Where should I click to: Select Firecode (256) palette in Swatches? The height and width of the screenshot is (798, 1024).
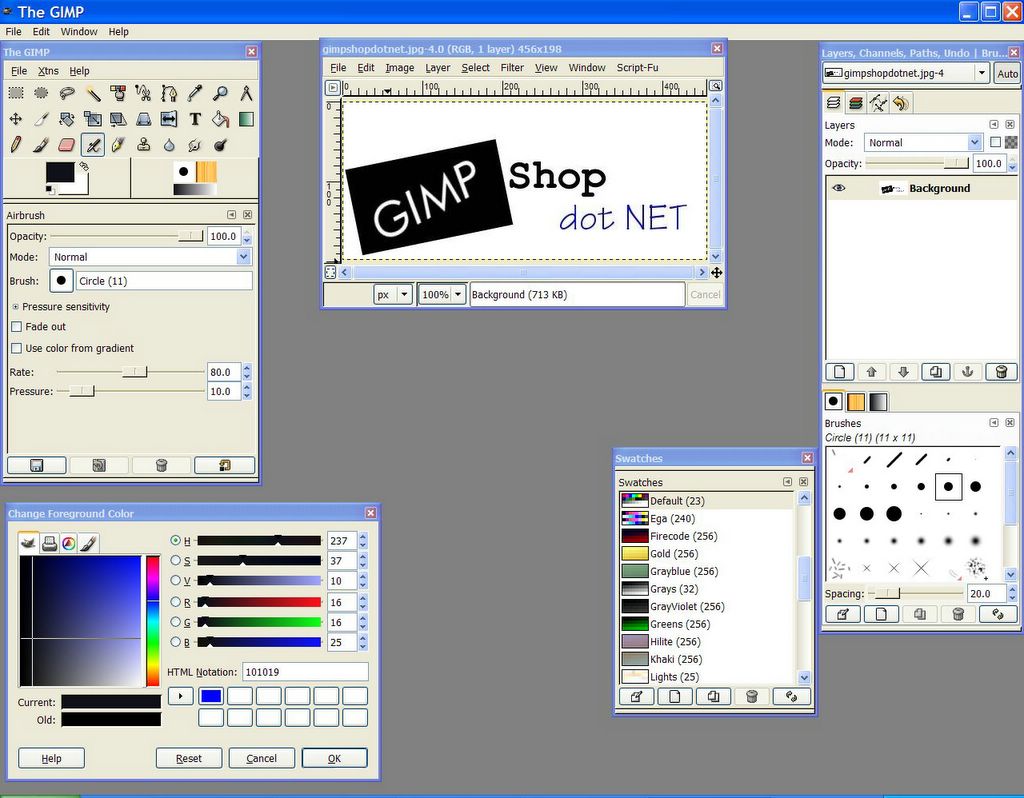[x=707, y=536]
